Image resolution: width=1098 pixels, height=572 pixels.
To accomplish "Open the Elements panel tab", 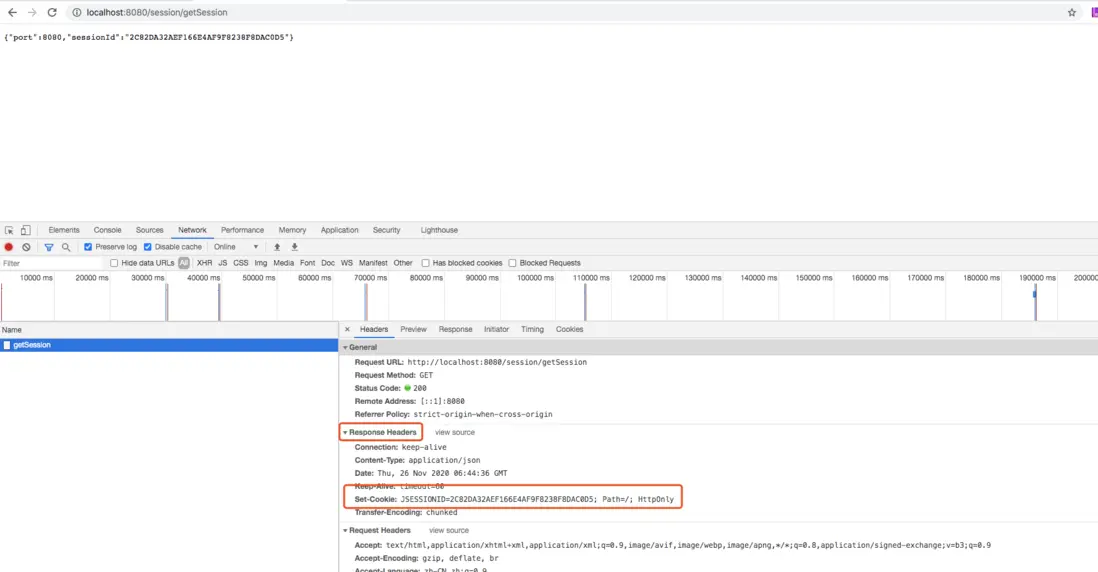I will pos(64,230).
